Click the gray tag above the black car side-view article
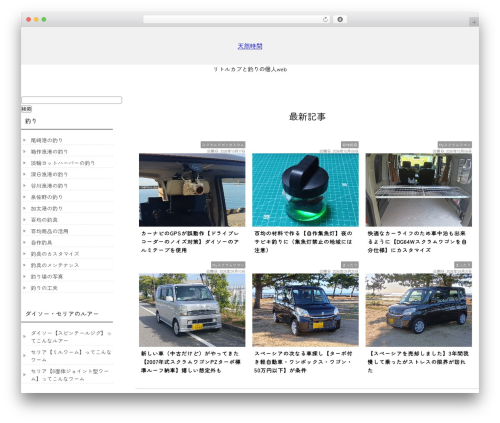 (x=463, y=265)
